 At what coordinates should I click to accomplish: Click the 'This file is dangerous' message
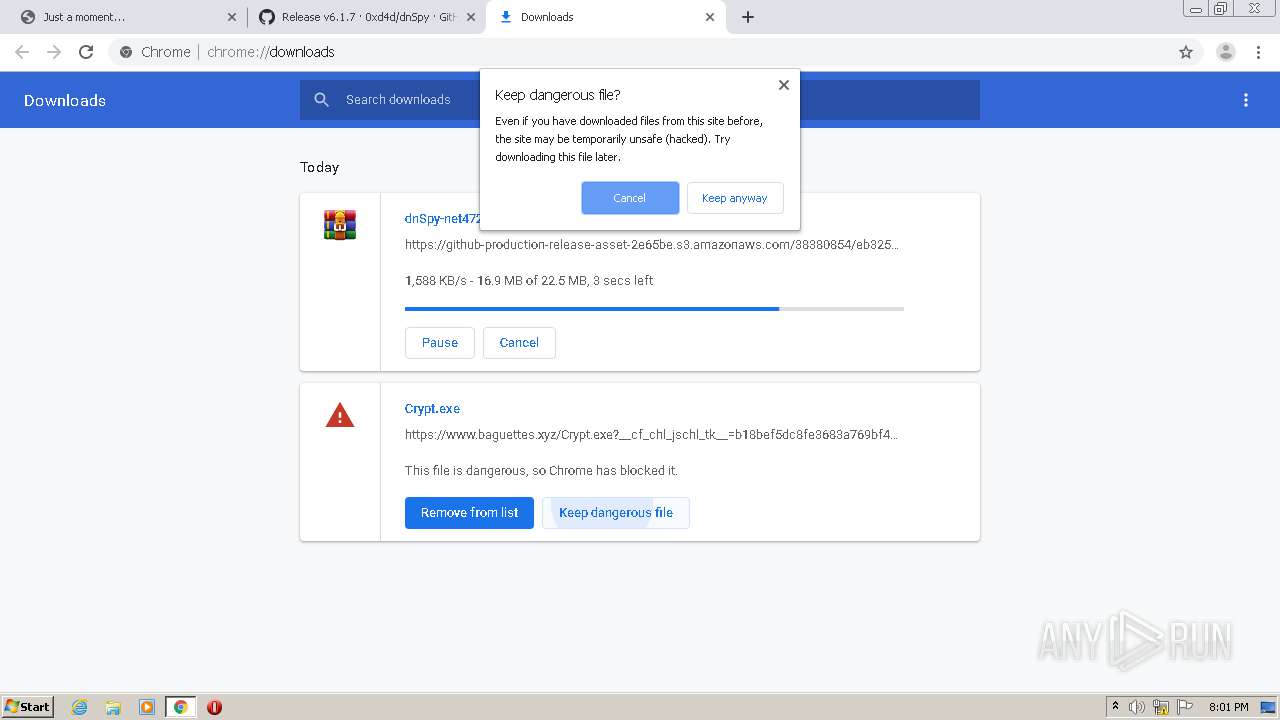pyautogui.click(x=541, y=470)
